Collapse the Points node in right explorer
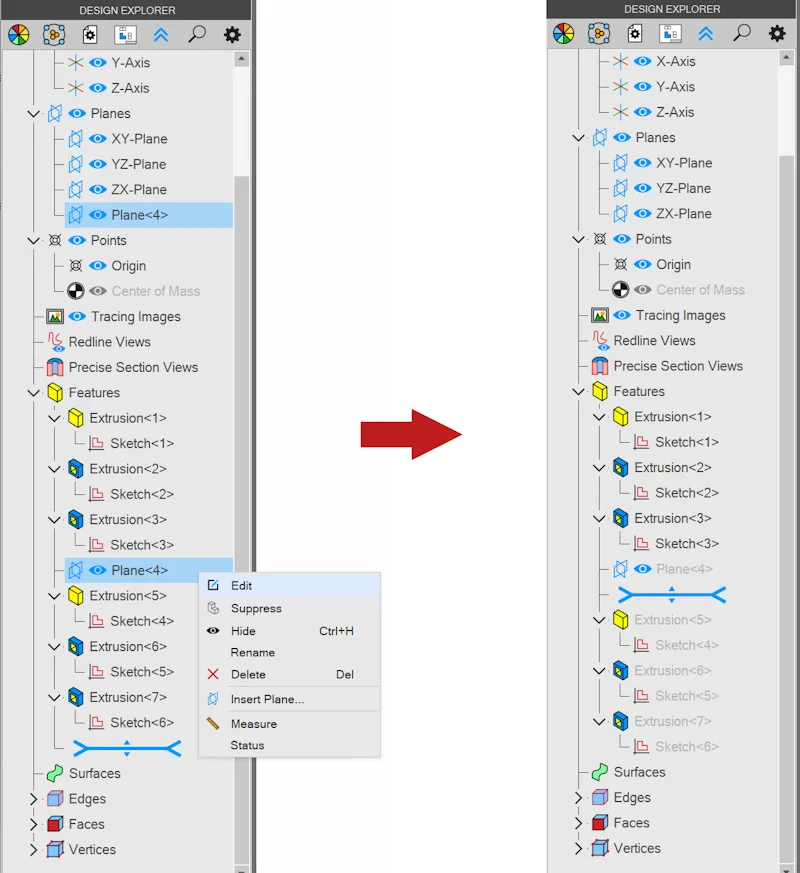 click(x=578, y=239)
